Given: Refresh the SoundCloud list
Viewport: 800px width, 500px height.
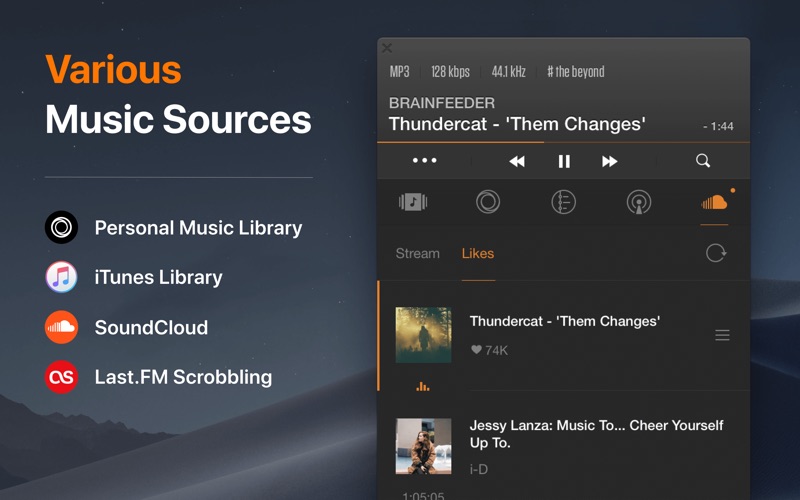Looking at the screenshot, I should pyautogui.click(x=716, y=253).
